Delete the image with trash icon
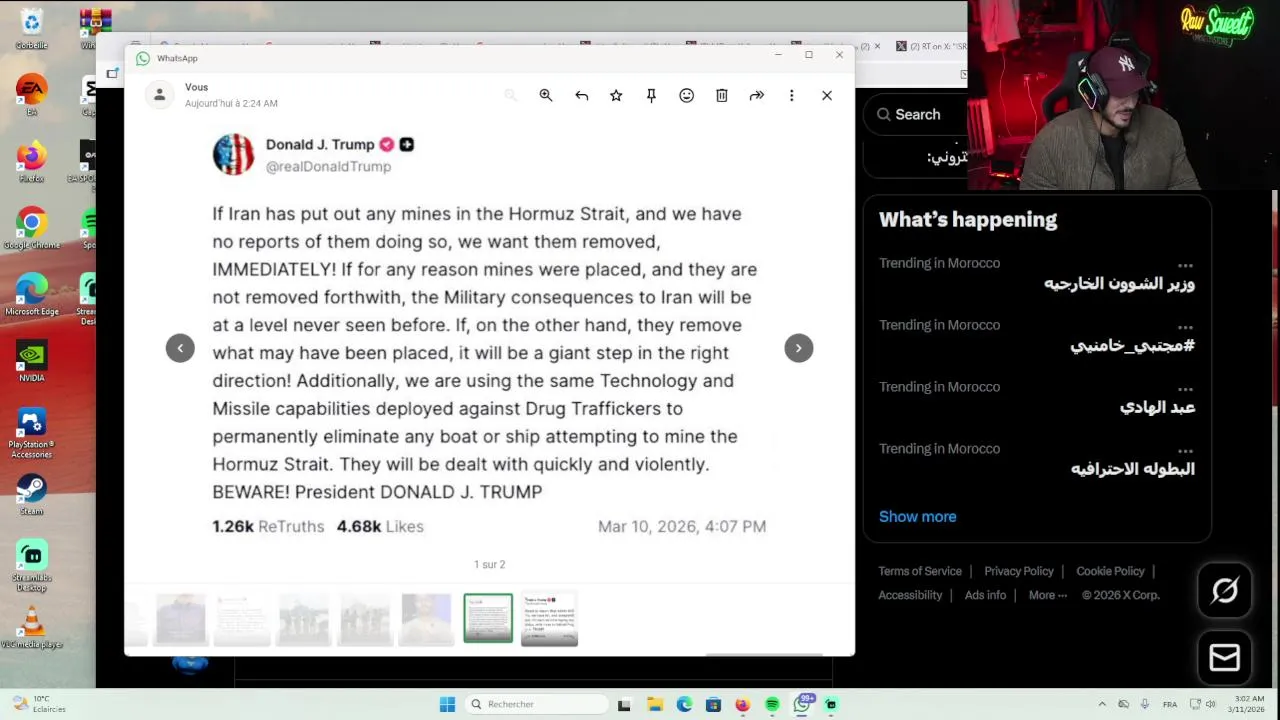This screenshot has width=1280, height=720. tap(721, 95)
